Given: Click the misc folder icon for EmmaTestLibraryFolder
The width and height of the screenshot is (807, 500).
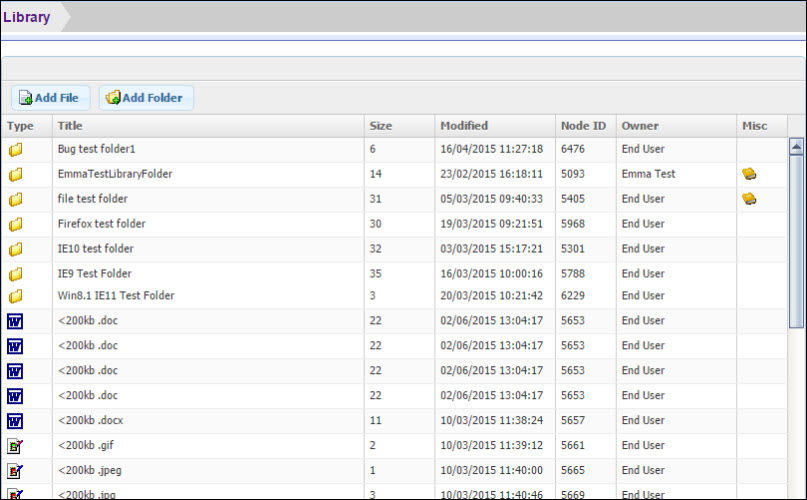Looking at the screenshot, I should click(x=749, y=174).
